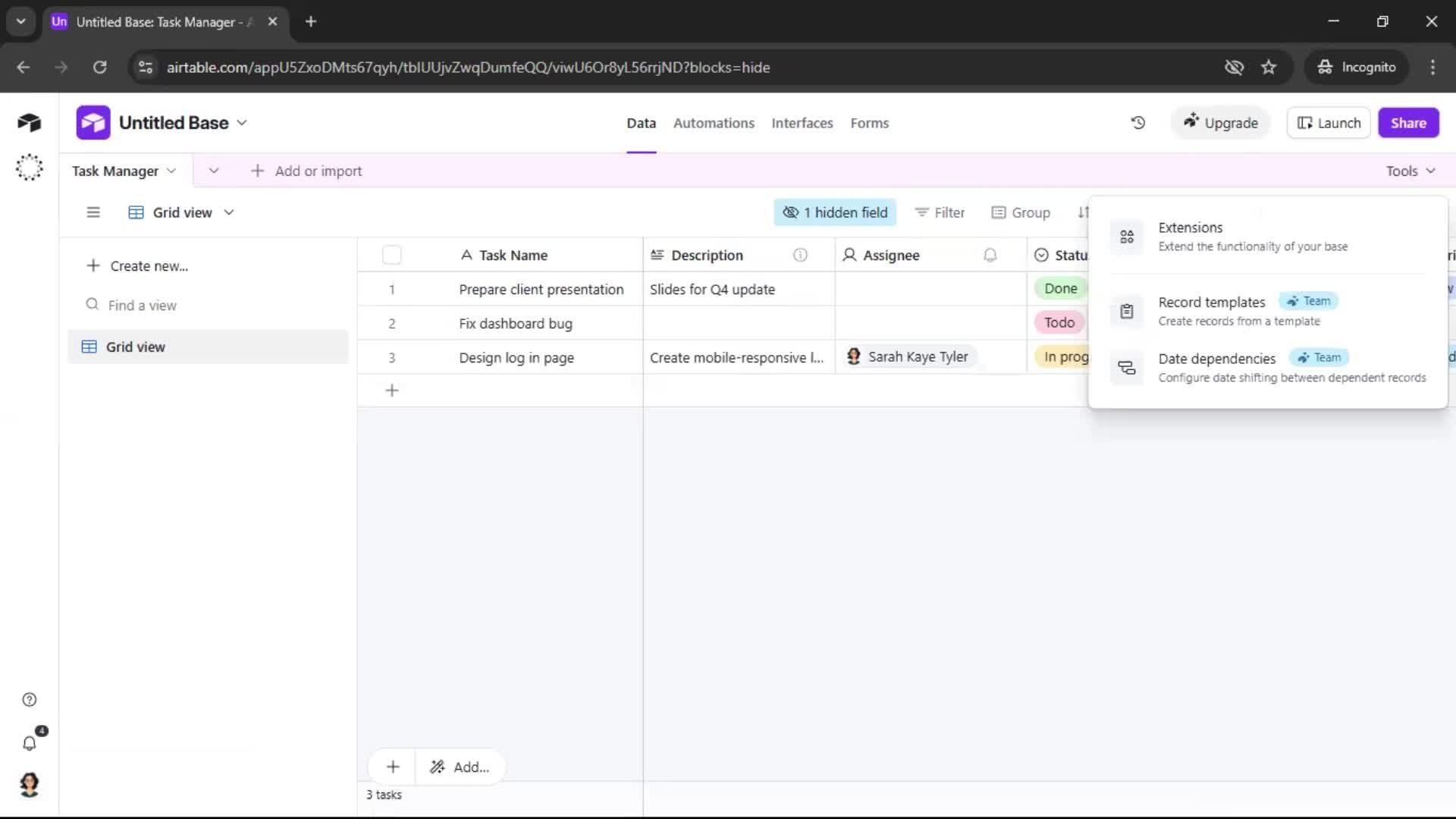The width and height of the screenshot is (1456, 819).
Task: Click the green Done status tag
Action: tap(1060, 288)
